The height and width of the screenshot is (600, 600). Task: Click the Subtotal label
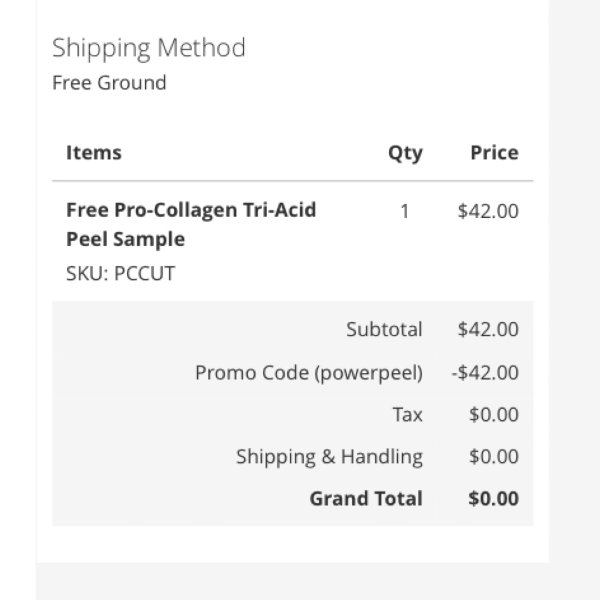(x=384, y=329)
